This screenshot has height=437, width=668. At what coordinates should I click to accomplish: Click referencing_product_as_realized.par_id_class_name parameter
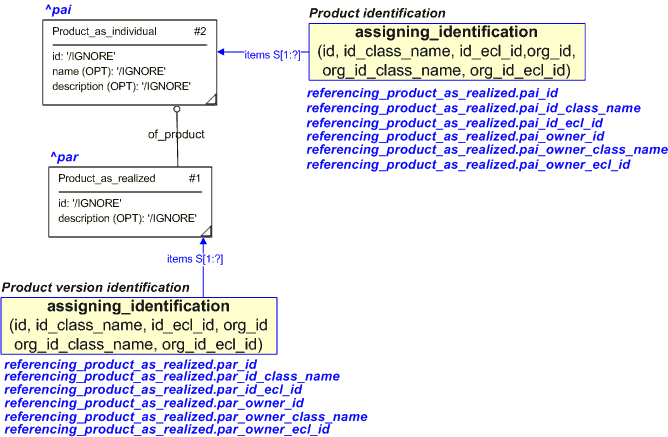click(172, 377)
